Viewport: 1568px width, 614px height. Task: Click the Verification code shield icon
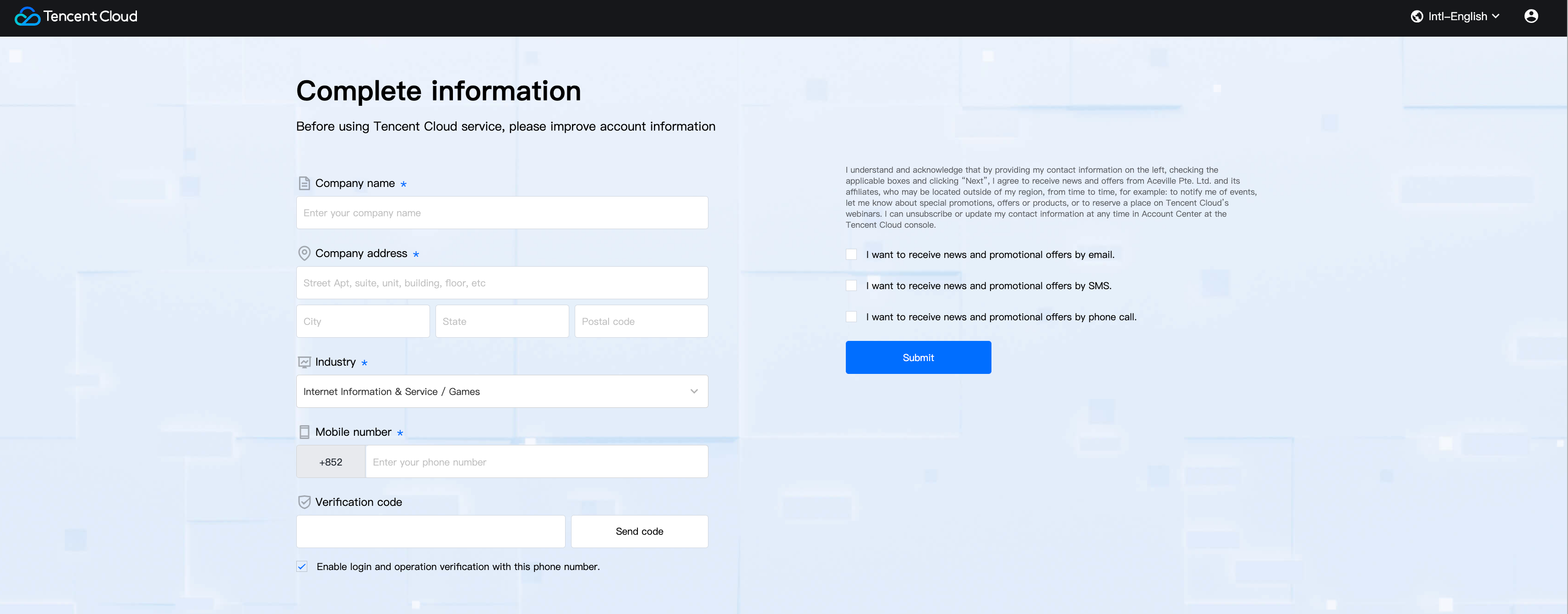[x=305, y=503]
